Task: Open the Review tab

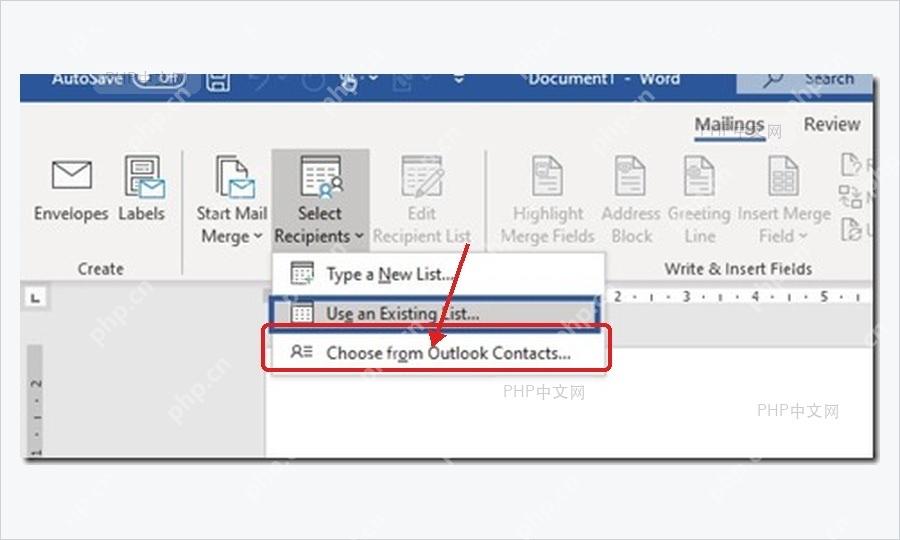Action: [x=831, y=124]
